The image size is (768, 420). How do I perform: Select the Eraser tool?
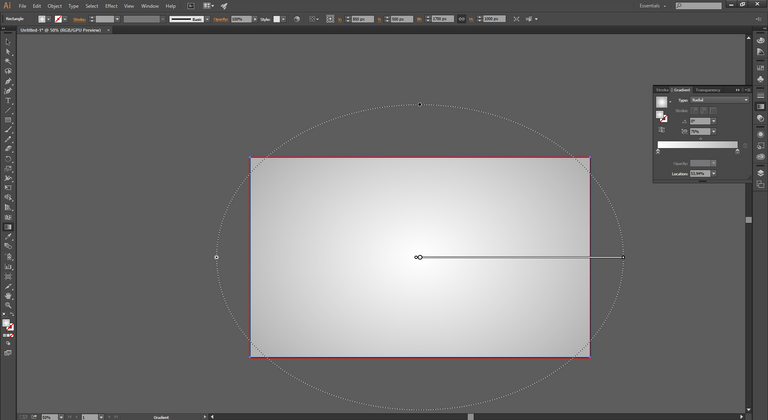click(8, 149)
